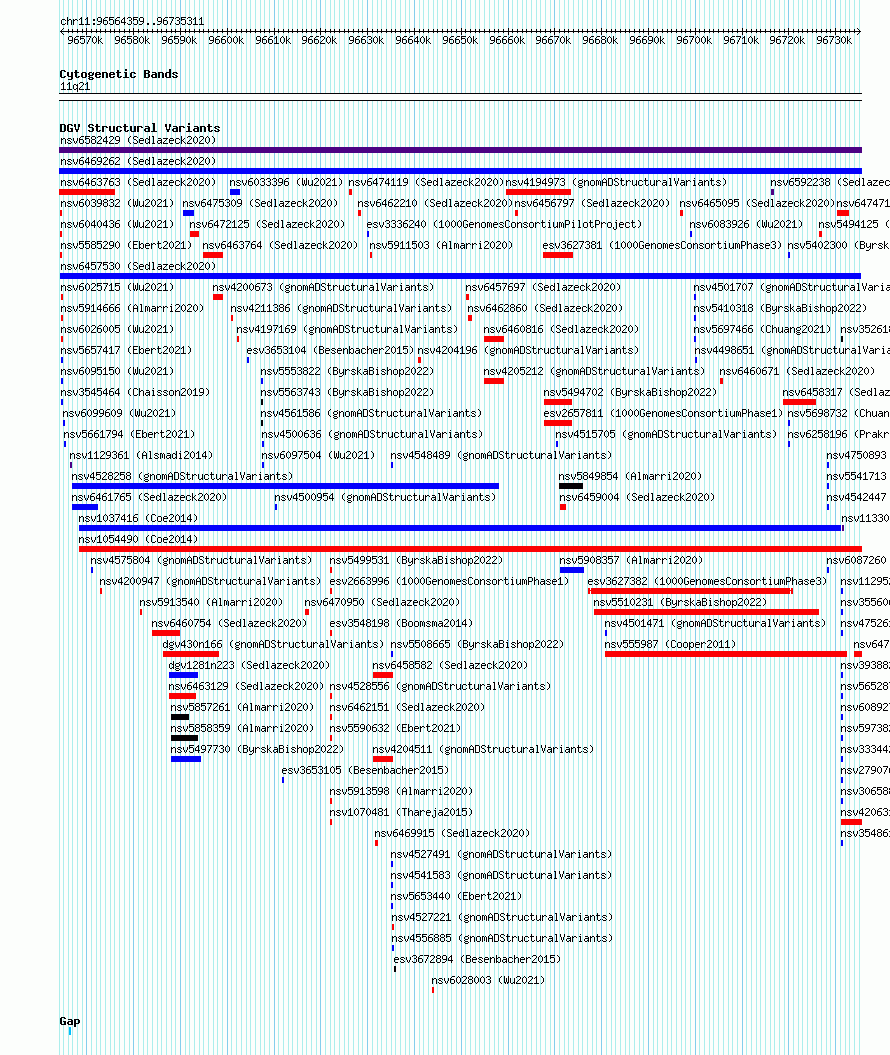Click the red bar under nsv555987
The image size is (890, 1055).
(x=726, y=654)
